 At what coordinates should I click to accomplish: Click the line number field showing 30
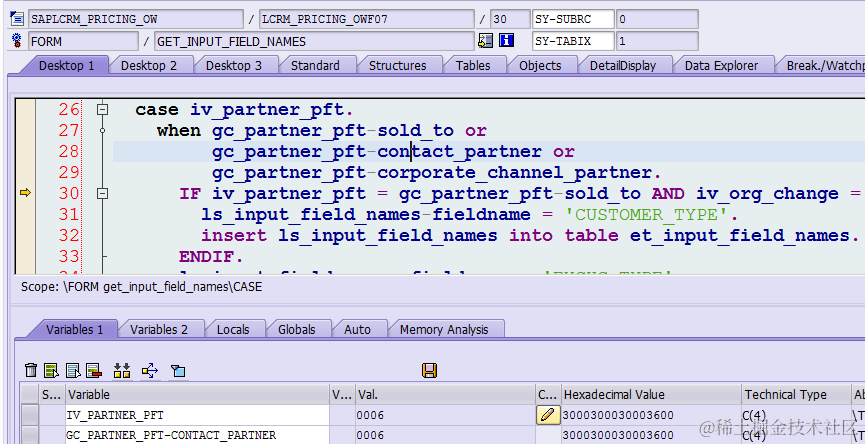[510, 19]
